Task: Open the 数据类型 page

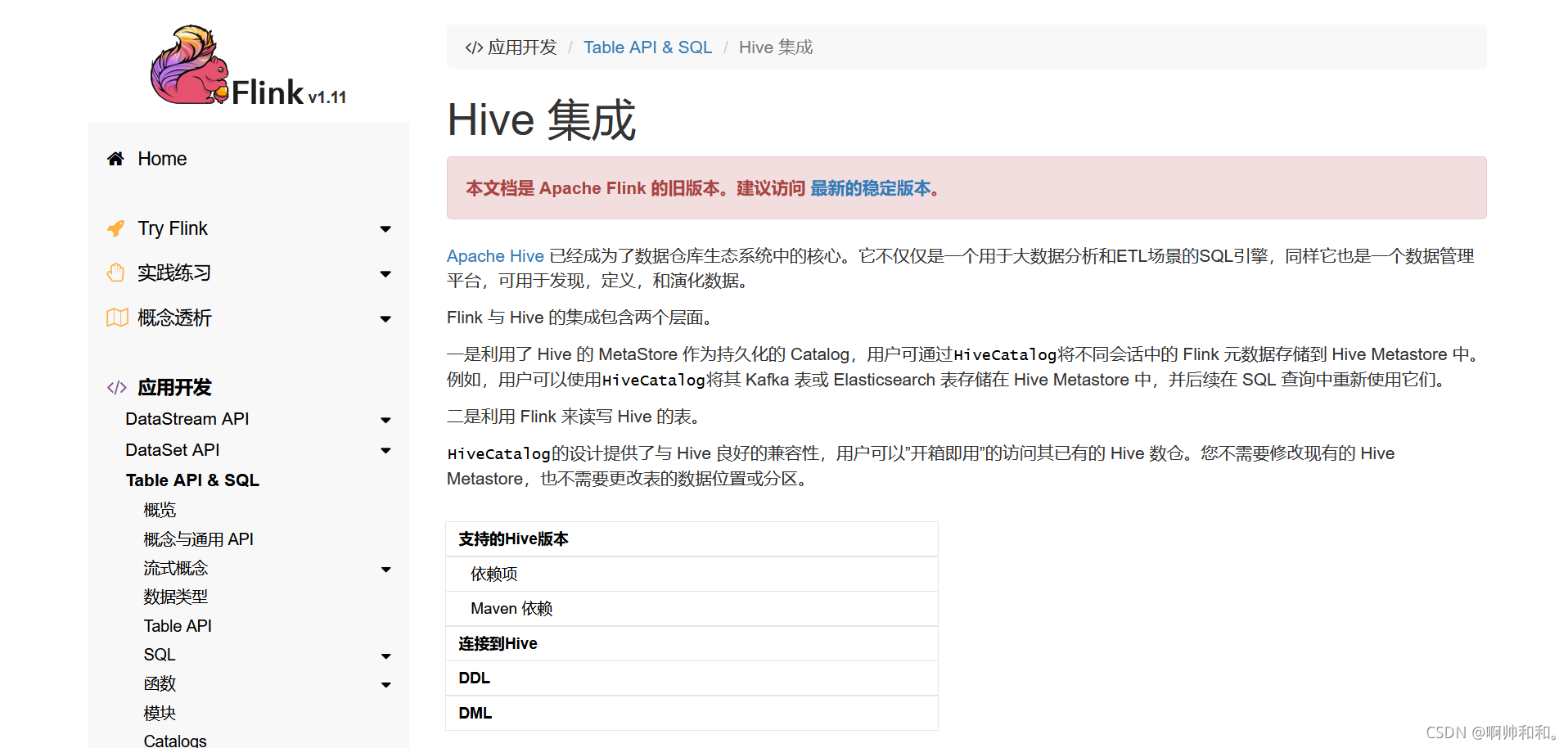Action: [x=176, y=597]
